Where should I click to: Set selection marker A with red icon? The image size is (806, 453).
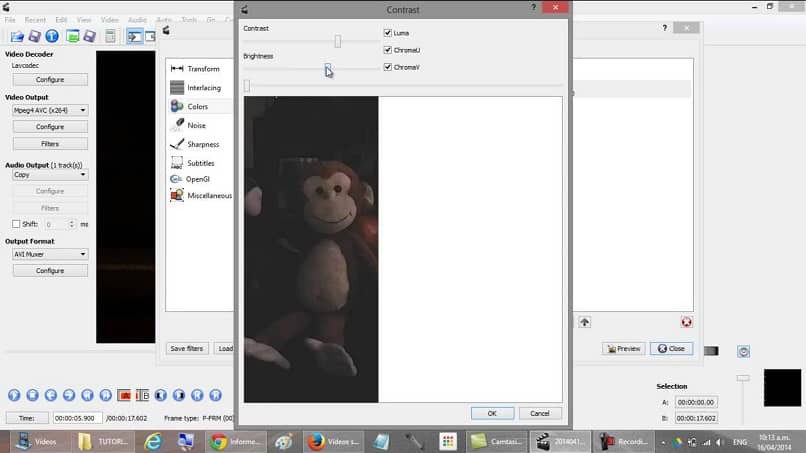124,395
